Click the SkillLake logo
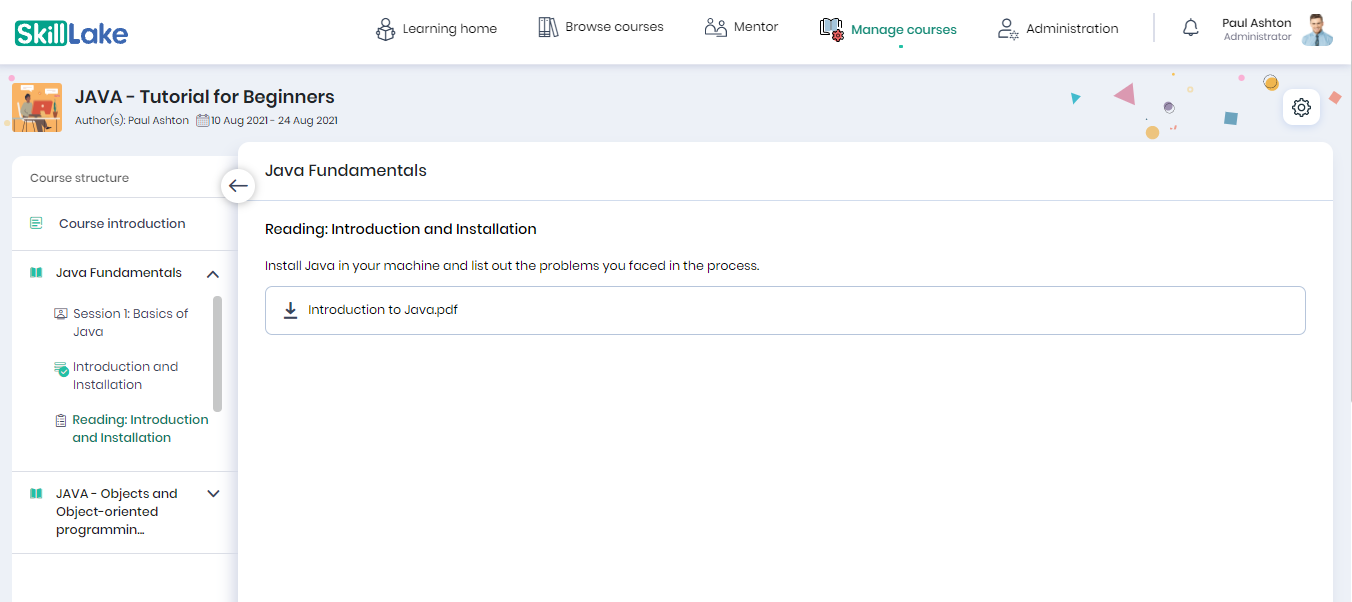The image size is (1352, 602). 71,33
